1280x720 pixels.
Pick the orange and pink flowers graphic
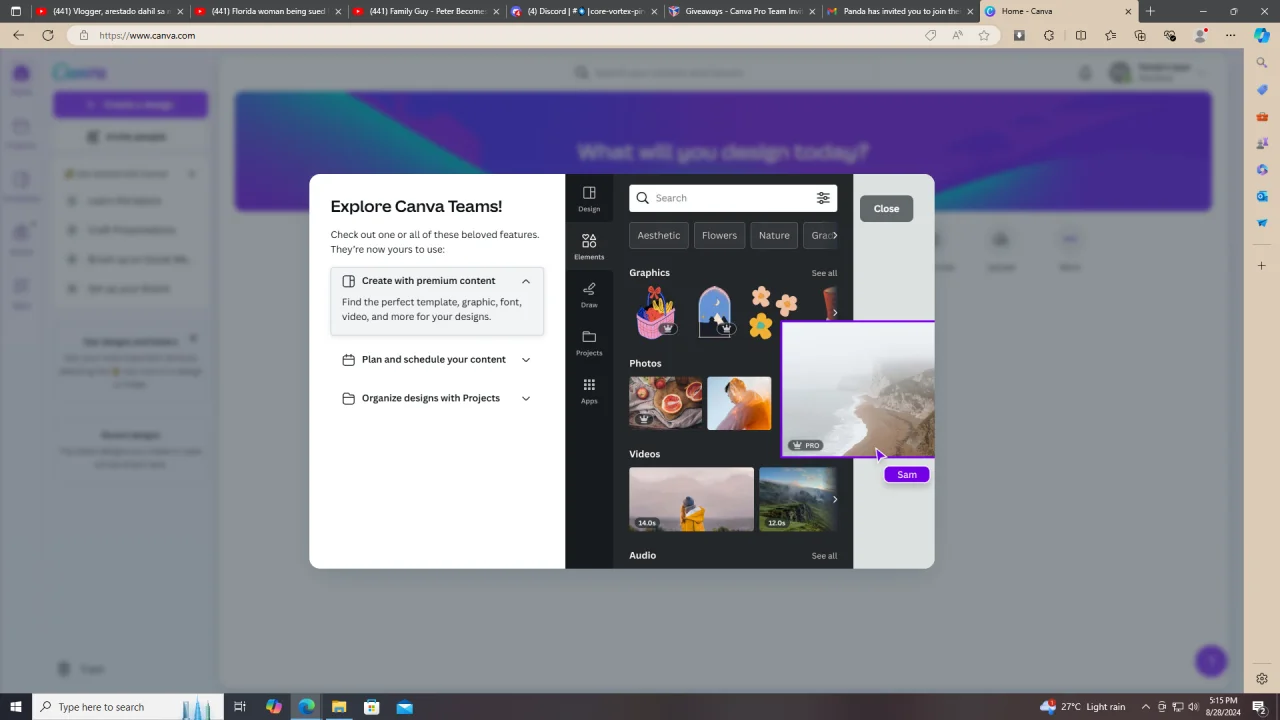point(773,312)
